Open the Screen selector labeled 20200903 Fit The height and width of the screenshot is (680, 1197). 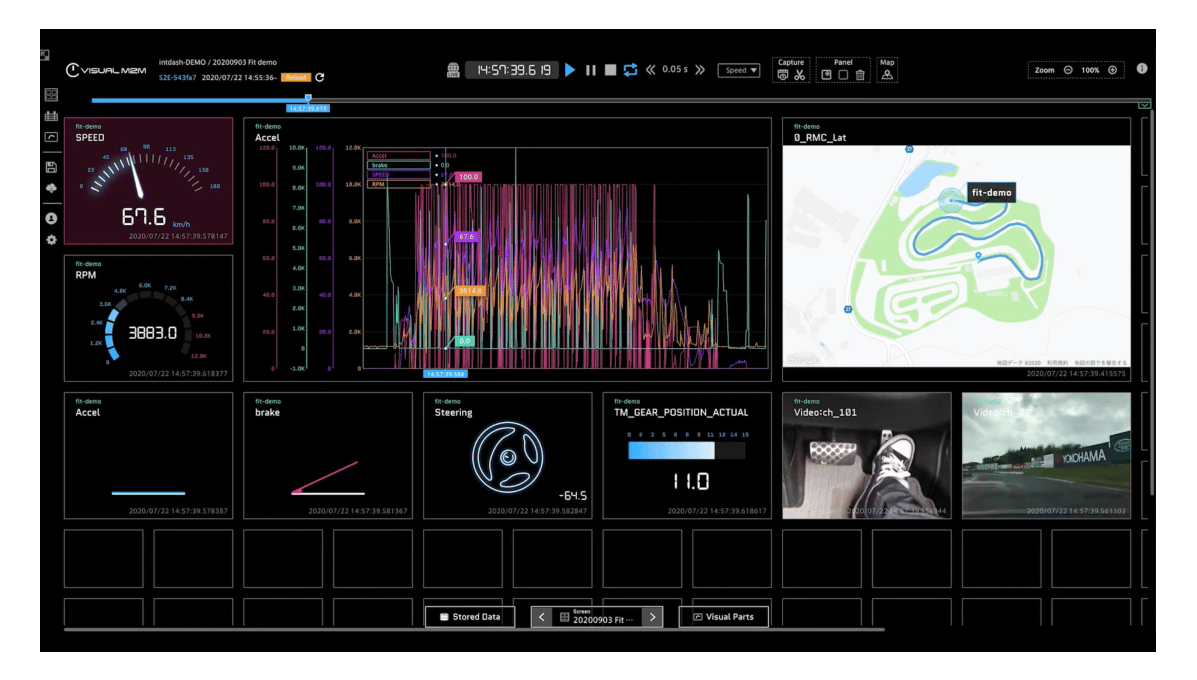597,617
